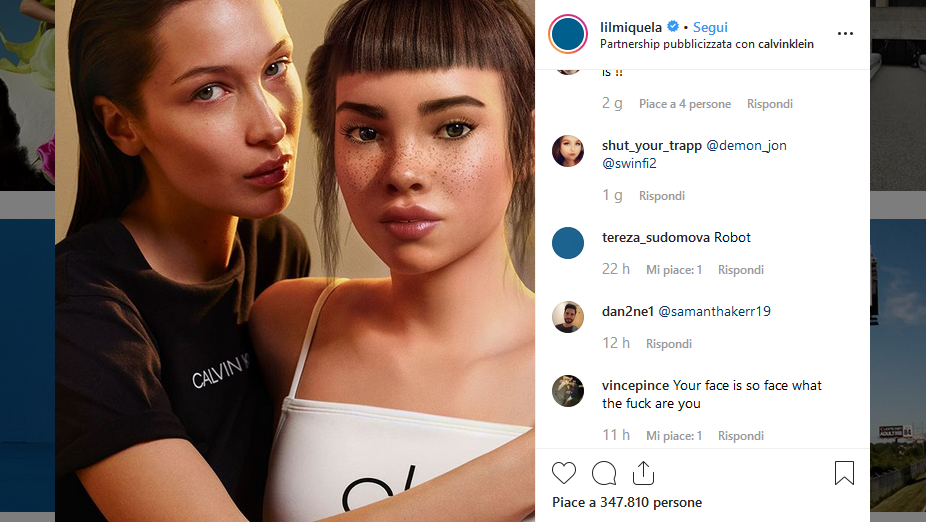926x522 pixels.
Task: Like the post with heart icon
Action: point(563,473)
